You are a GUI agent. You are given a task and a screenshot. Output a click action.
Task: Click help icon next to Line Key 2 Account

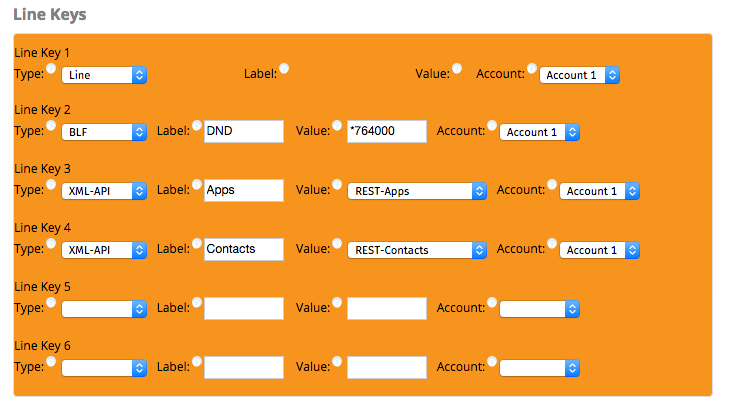[492, 126]
